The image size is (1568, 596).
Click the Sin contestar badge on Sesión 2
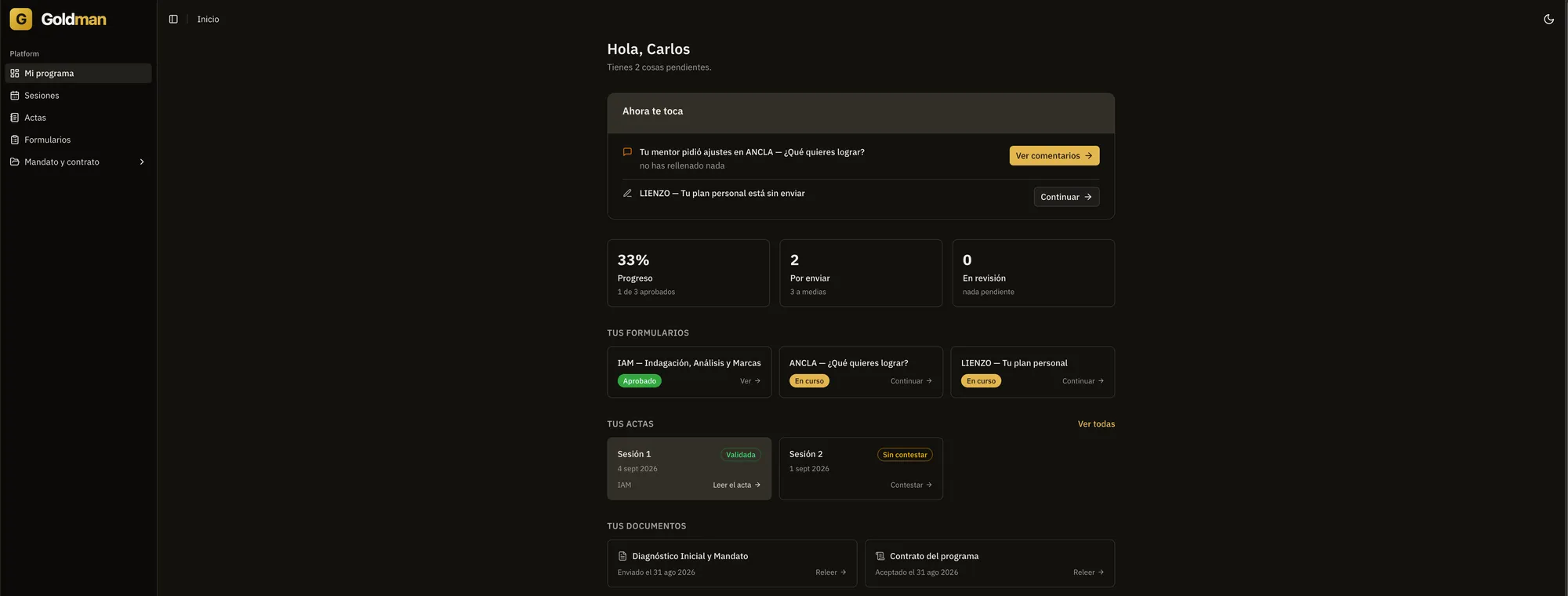[905, 455]
